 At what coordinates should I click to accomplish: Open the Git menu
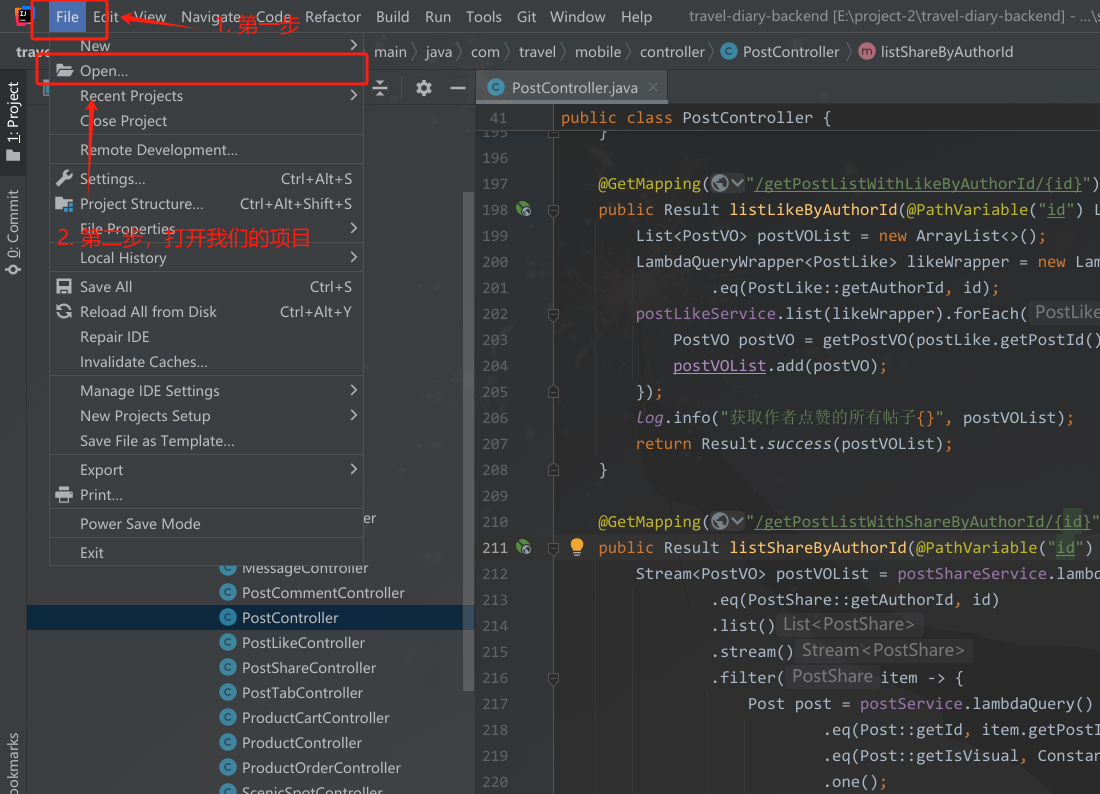[526, 16]
